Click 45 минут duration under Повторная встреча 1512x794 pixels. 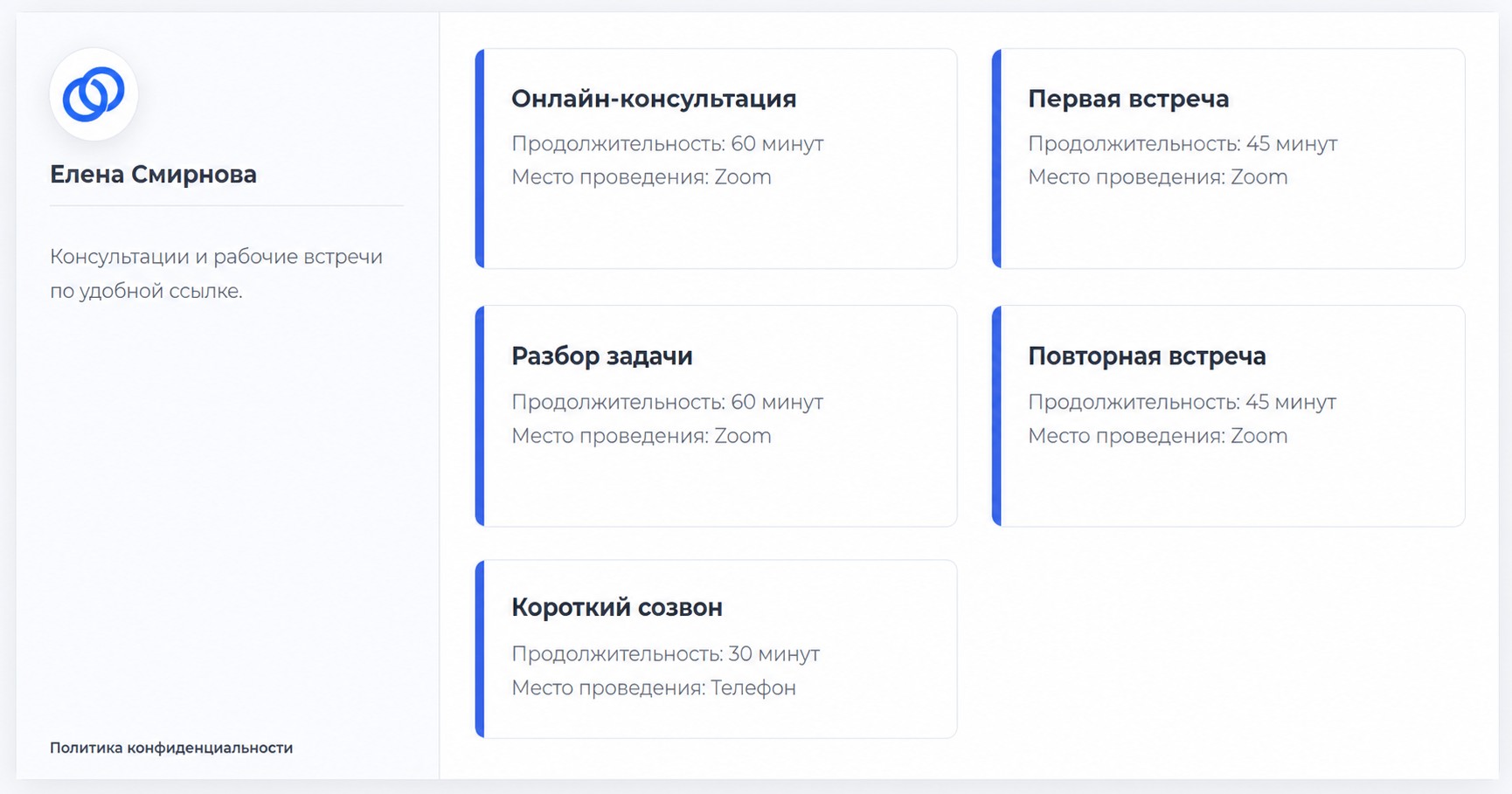(1291, 402)
